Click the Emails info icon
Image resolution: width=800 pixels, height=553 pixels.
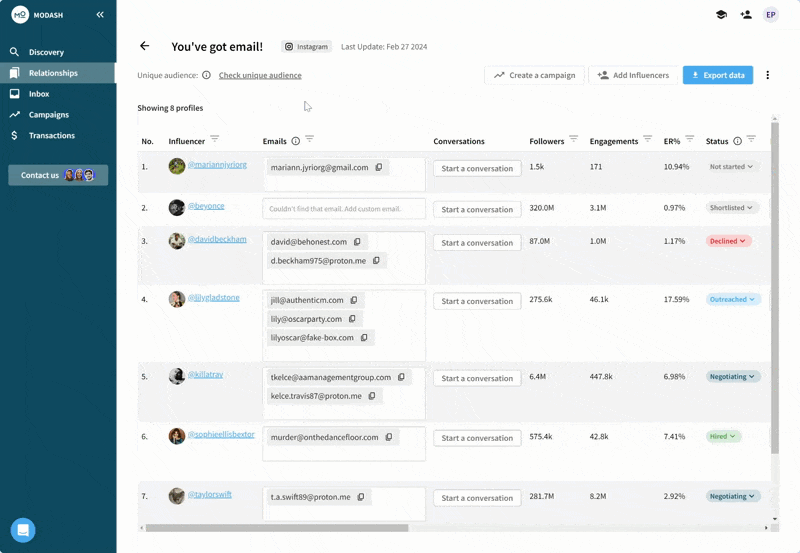[x=295, y=141]
